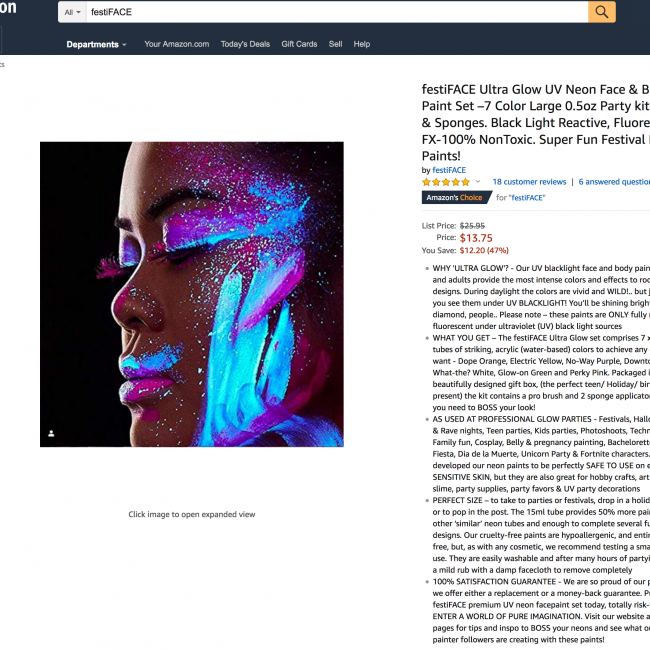The image size is (650, 650).
Task: Click the "festiFACE" Amazon's Choice keyword link
Action: click(x=526, y=198)
